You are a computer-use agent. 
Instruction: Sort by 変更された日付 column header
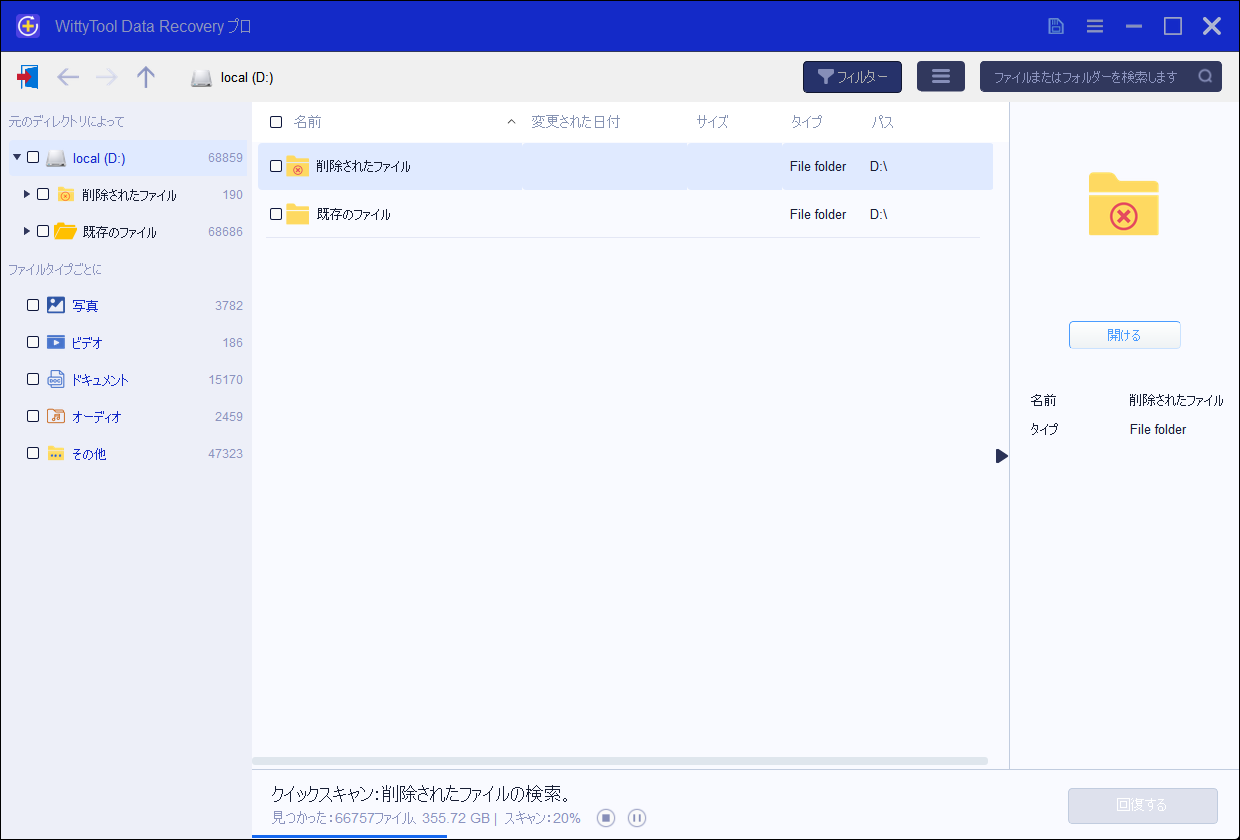click(x=575, y=122)
